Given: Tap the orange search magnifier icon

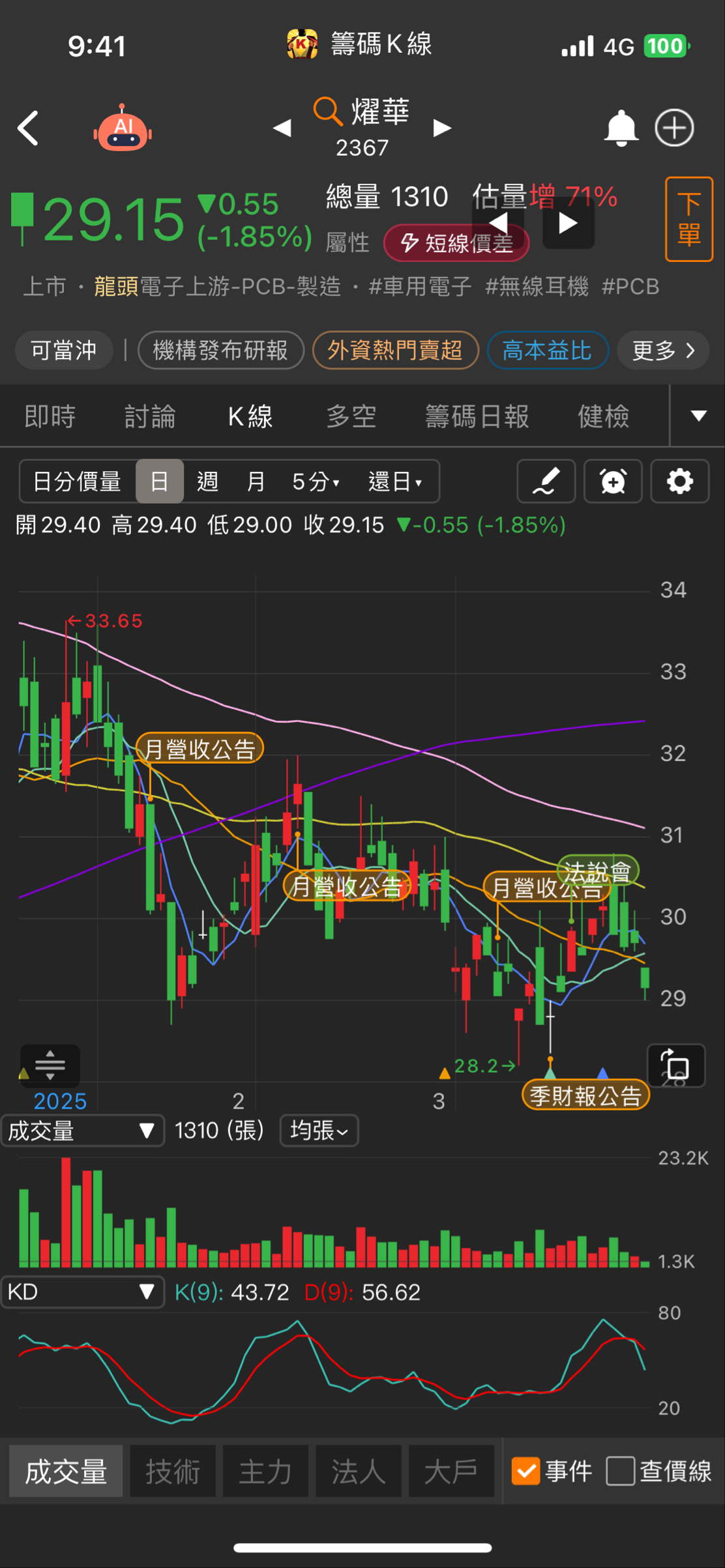Looking at the screenshot, I should click(x=327, y=111).
